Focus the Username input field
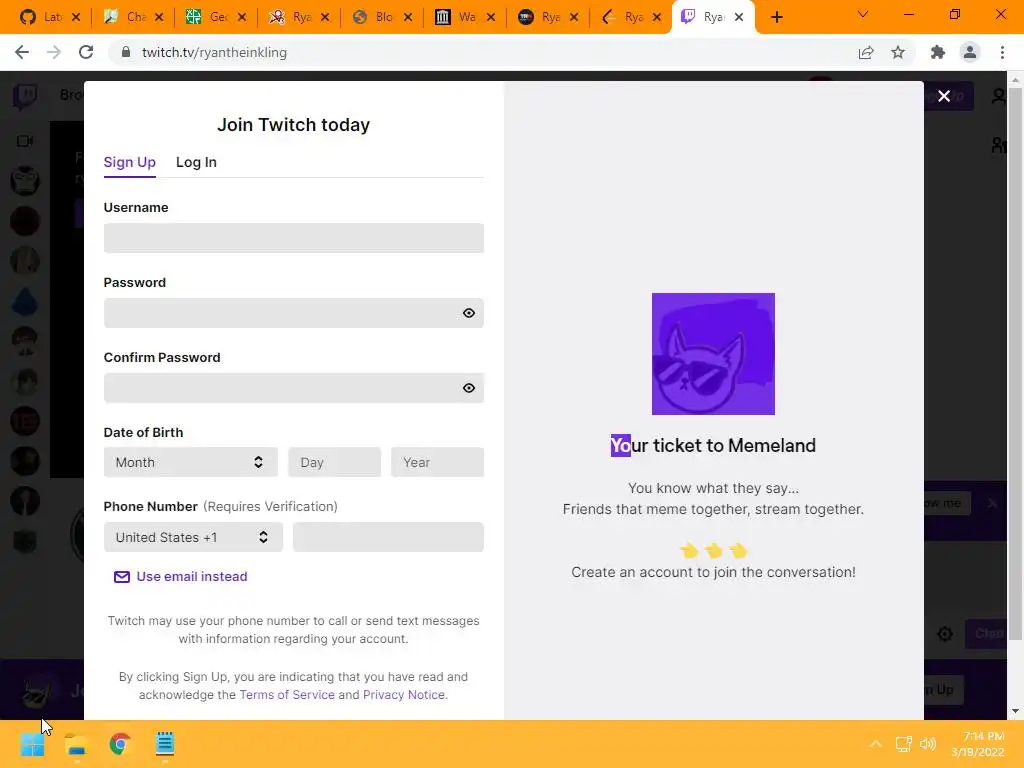This screenshot has height=768, width=1024. click(x=294, y=238)
